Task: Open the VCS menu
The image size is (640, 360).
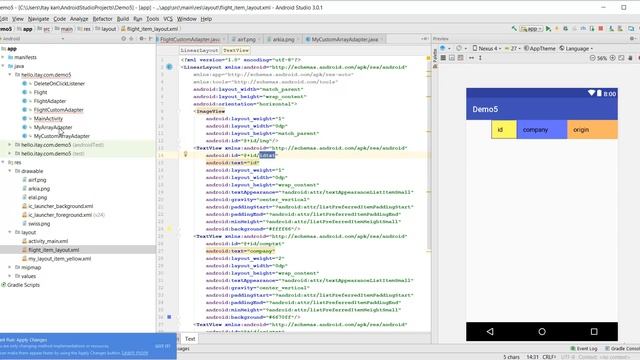Action: [168, 19]
